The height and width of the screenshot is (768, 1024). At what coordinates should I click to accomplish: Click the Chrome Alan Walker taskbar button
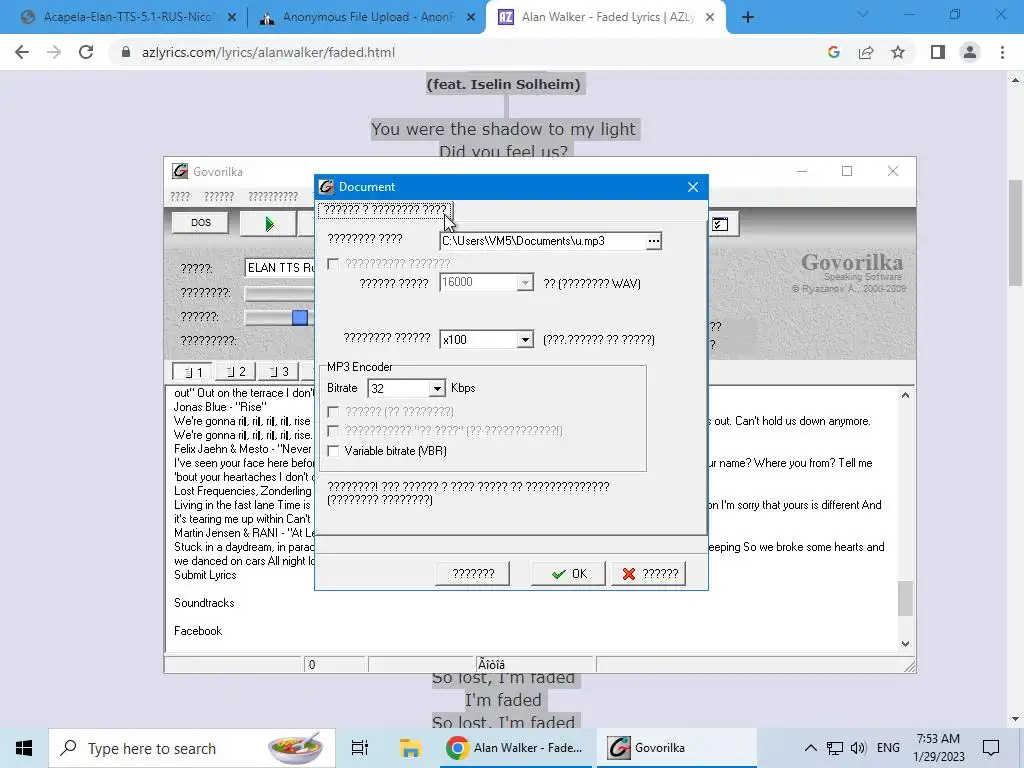[x=515, y=748]
